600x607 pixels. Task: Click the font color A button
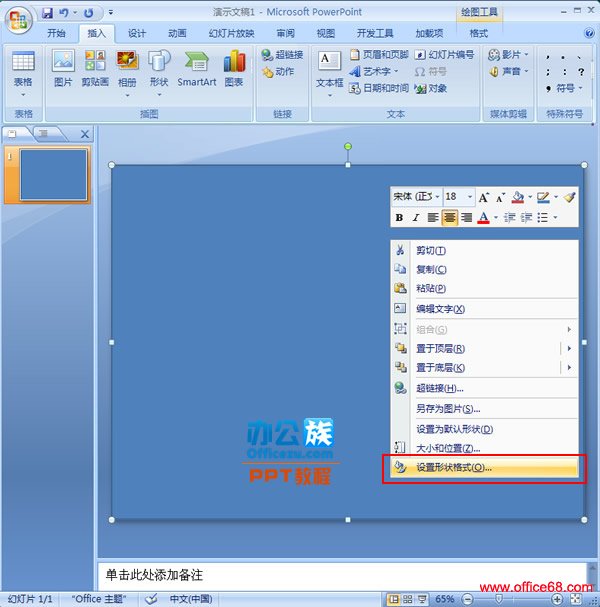[x=483, y=218]
